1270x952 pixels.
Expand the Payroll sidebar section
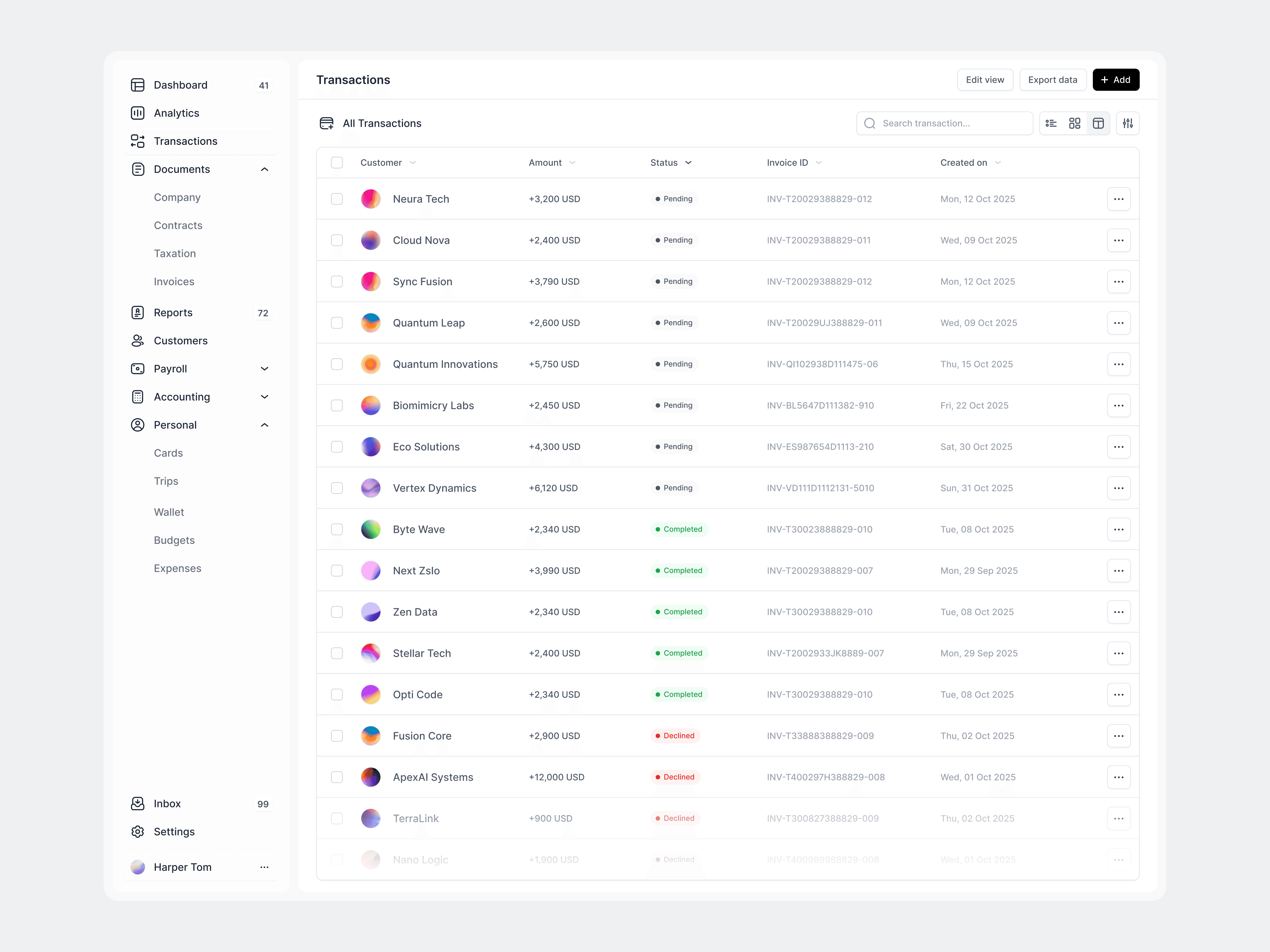(x=264, y=369)
